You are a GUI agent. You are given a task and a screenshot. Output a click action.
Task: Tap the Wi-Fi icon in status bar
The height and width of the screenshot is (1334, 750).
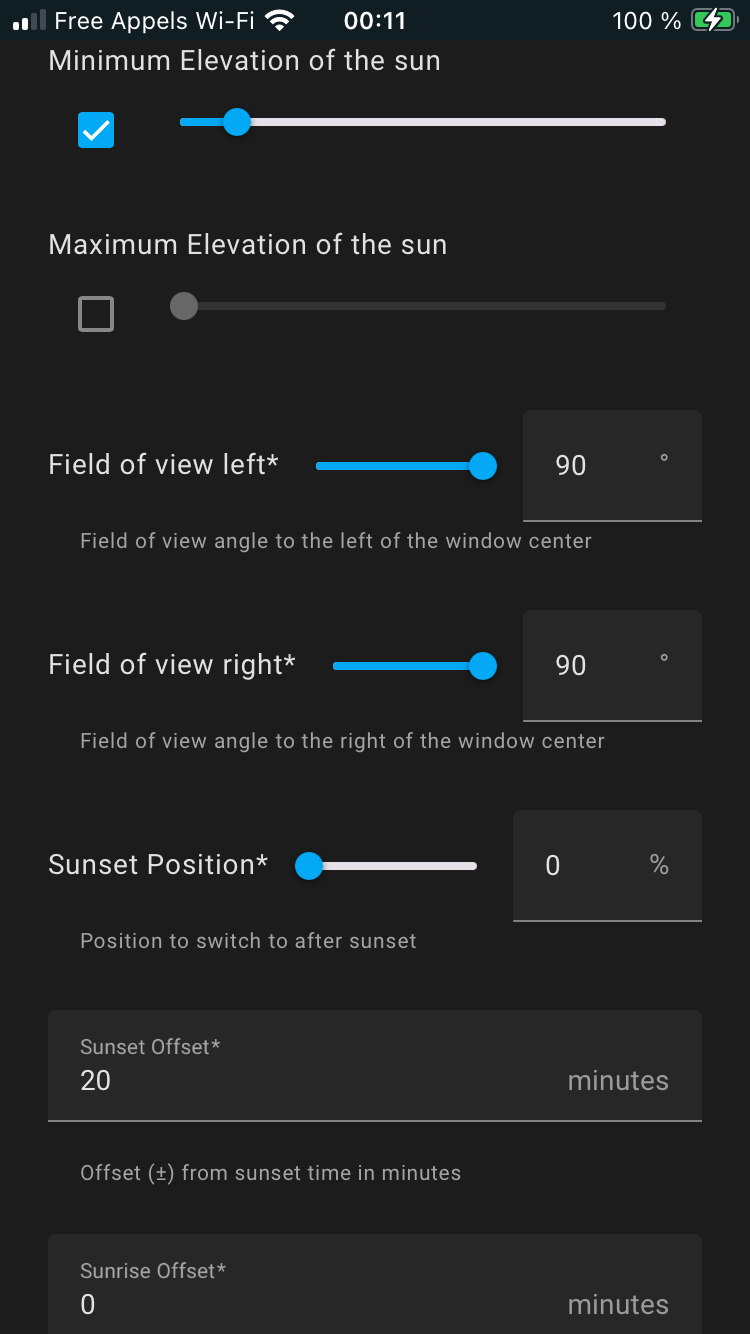coord(281,20)
